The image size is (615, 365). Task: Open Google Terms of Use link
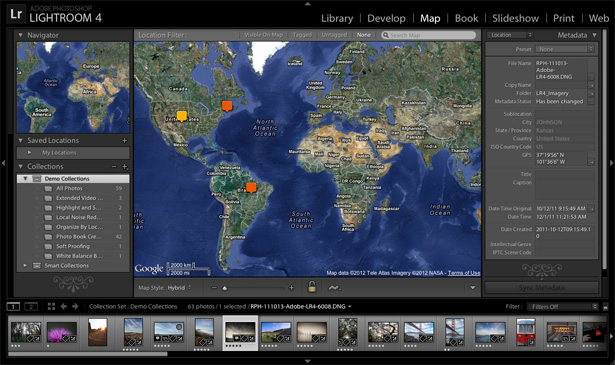(464, 273)
